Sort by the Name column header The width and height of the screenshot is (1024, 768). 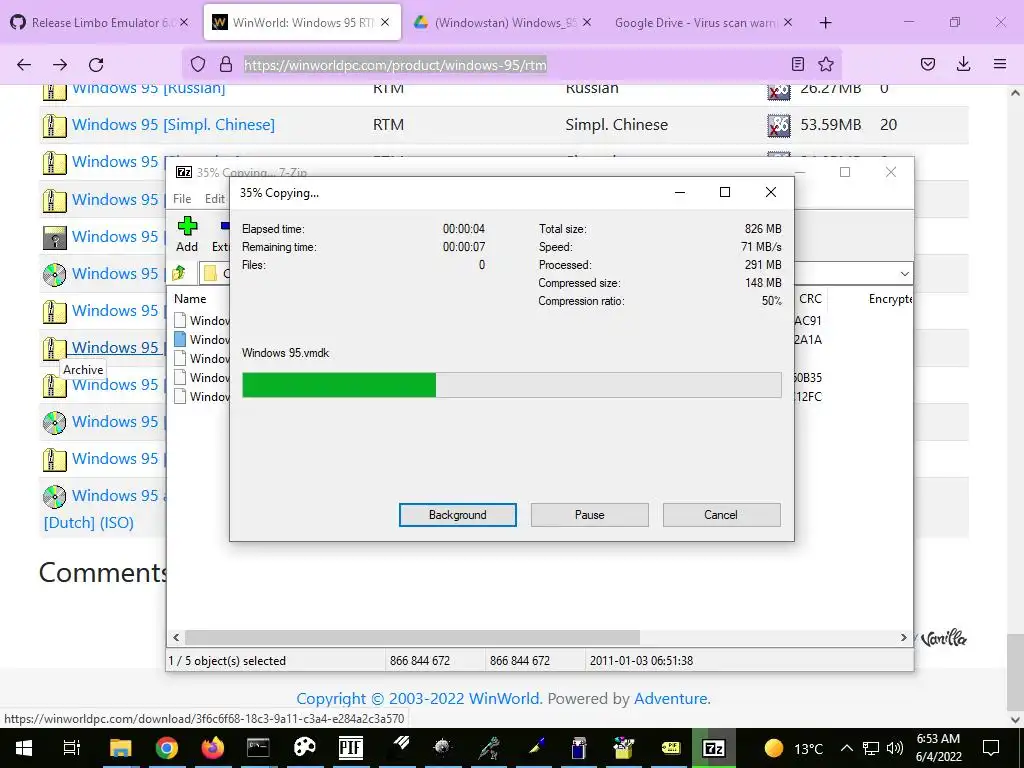pos(191,298)
